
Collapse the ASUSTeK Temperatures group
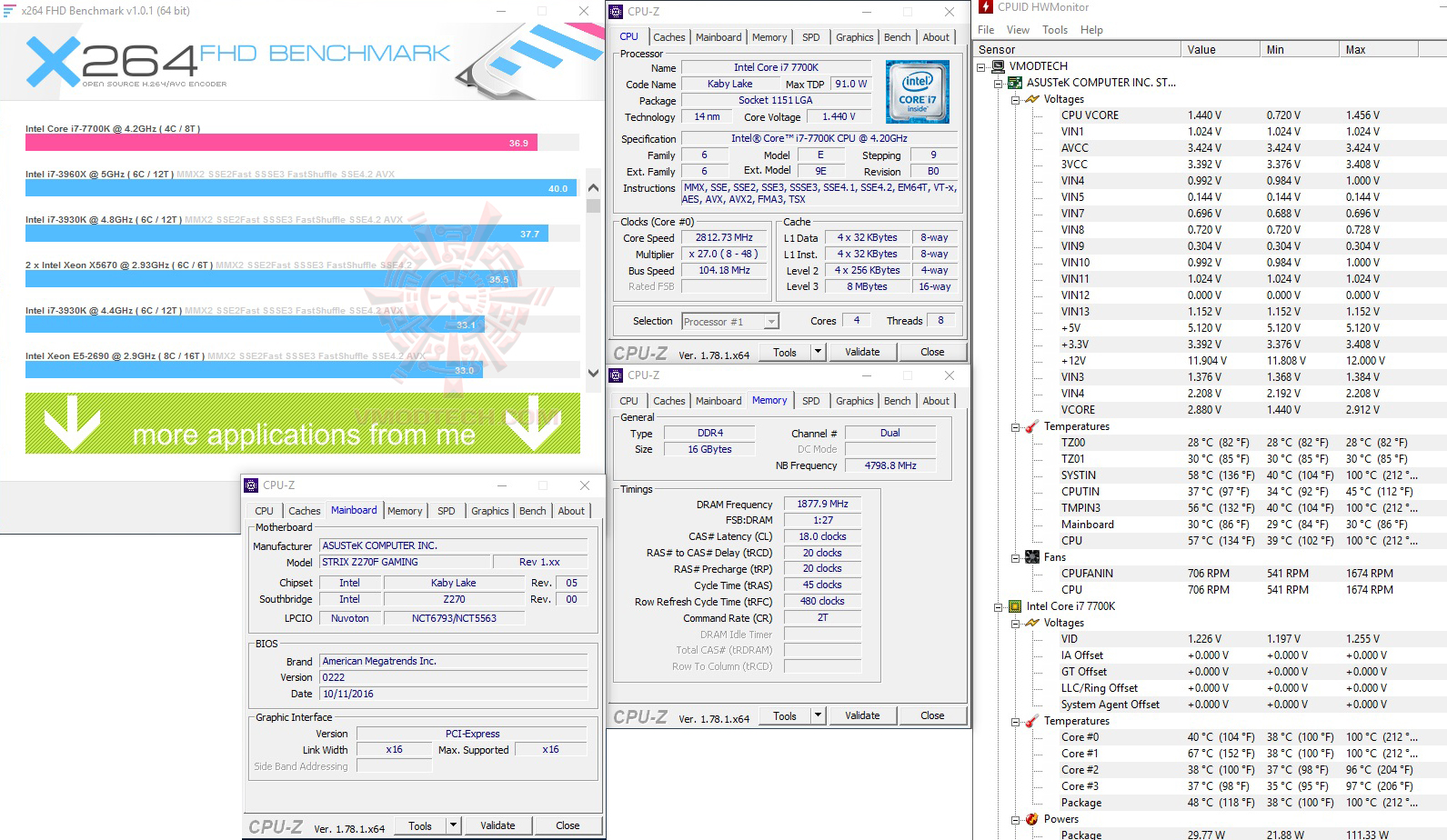pos(1015,426)
